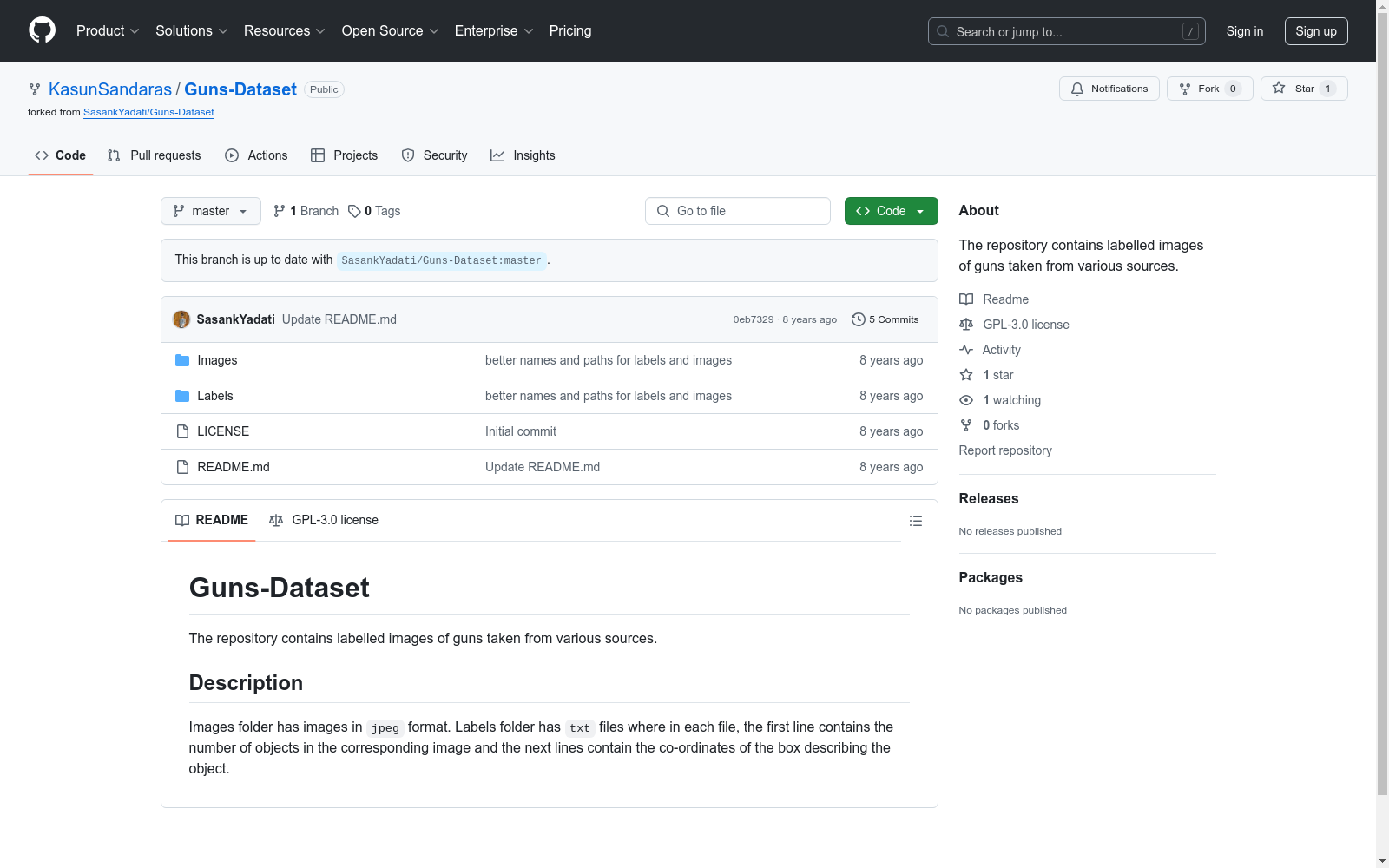Open the README.md file name link
This screenshot has height=868, width=1389.
[234, 467]
